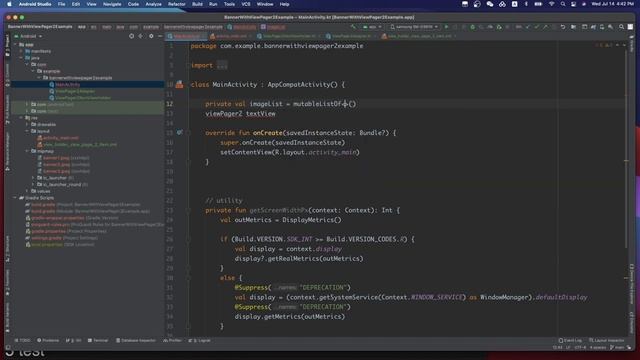Collapse the mipmap folder

click(28, 151)
